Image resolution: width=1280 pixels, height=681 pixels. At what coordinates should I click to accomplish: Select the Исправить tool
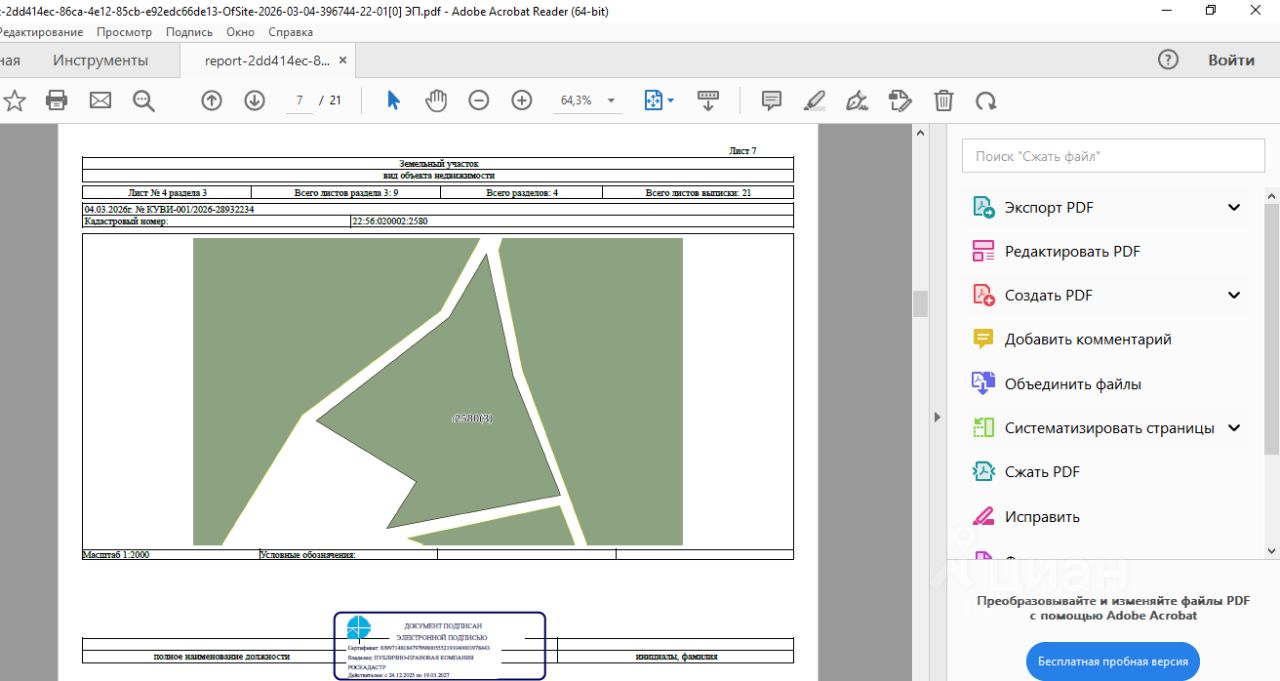[x=1043, y=517]
